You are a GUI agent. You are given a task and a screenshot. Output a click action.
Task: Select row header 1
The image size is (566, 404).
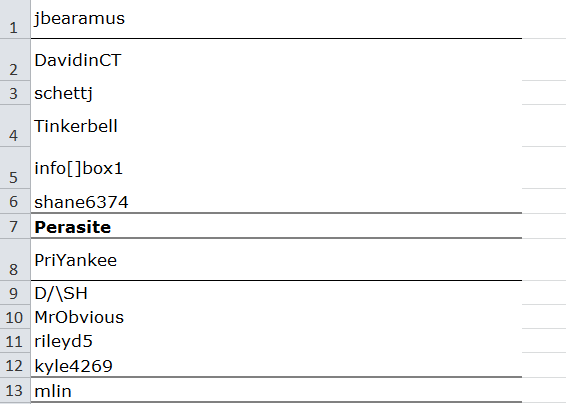pyautogui.click(x=15, y=19)
